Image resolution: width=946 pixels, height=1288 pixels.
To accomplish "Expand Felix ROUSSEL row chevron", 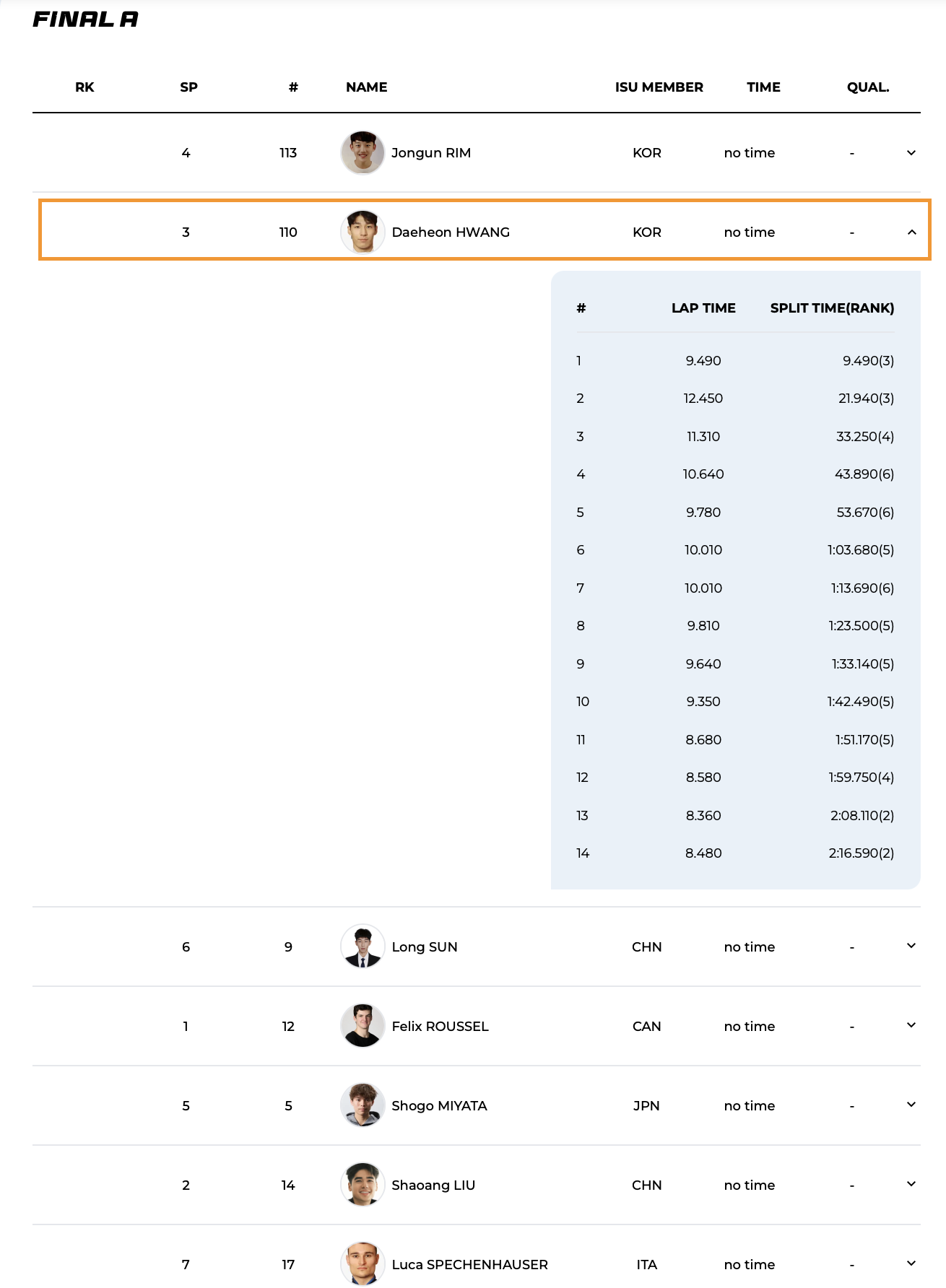I will 911,1025.
